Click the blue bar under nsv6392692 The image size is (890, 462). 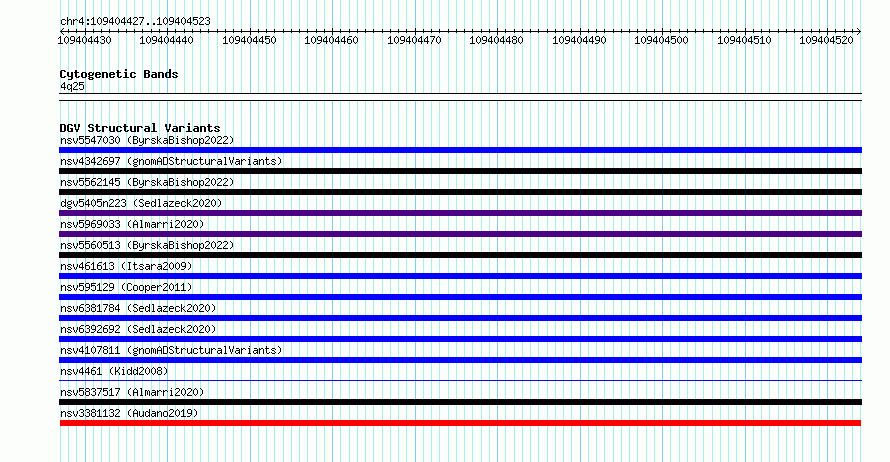point(460,339)
